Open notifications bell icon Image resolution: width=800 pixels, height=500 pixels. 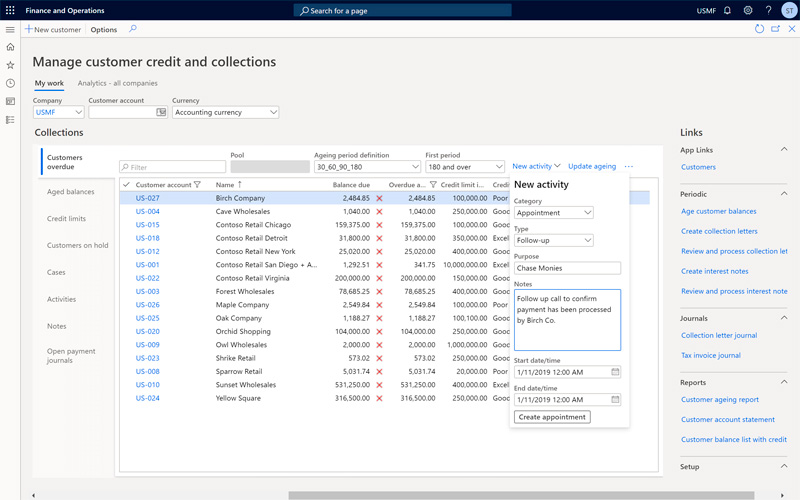[x=728, y=10]
